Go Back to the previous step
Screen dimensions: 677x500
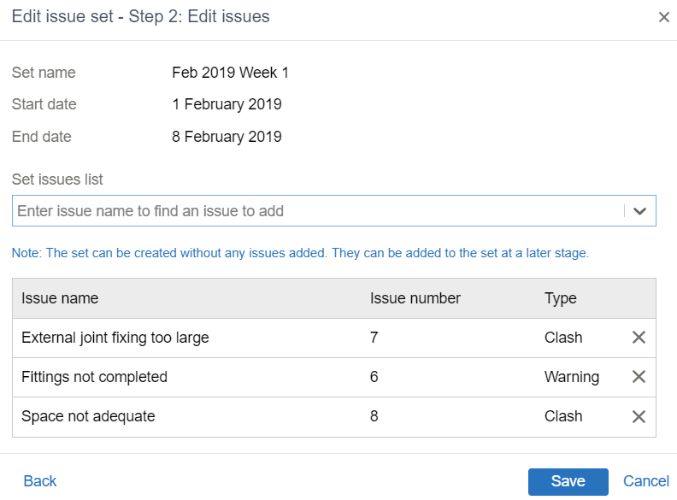[40, 481]
